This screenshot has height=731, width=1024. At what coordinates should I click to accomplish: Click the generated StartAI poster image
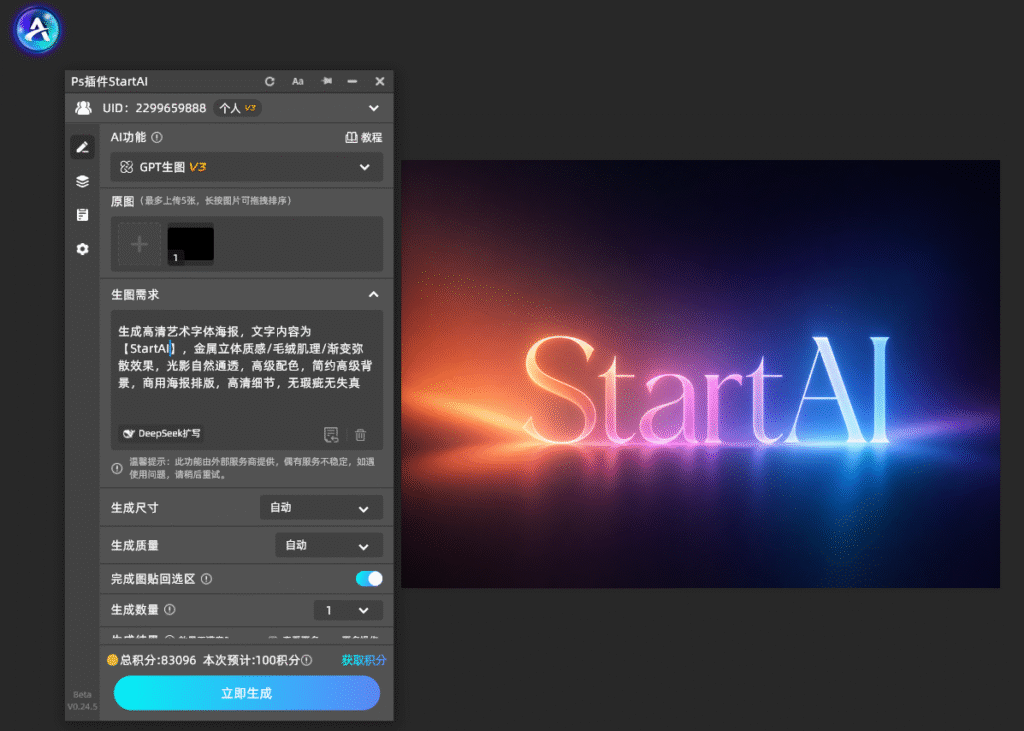click(700, 374)
